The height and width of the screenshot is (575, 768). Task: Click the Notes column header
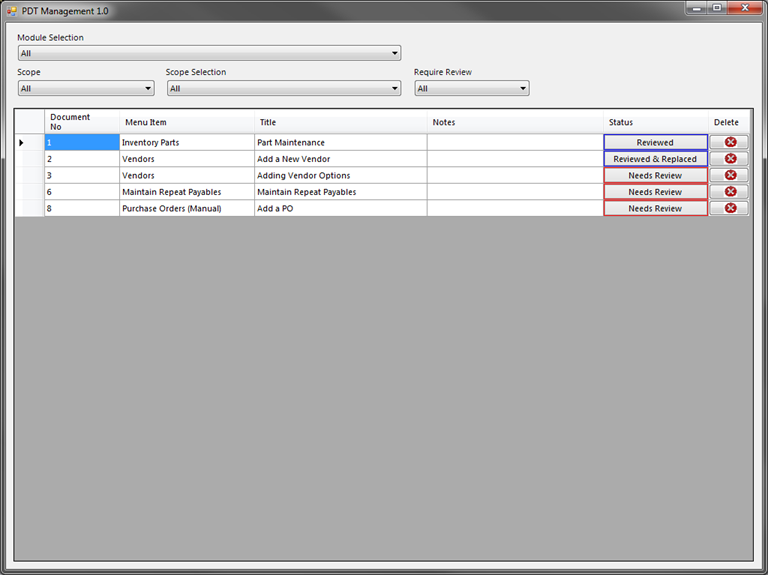tap(515, 121)
